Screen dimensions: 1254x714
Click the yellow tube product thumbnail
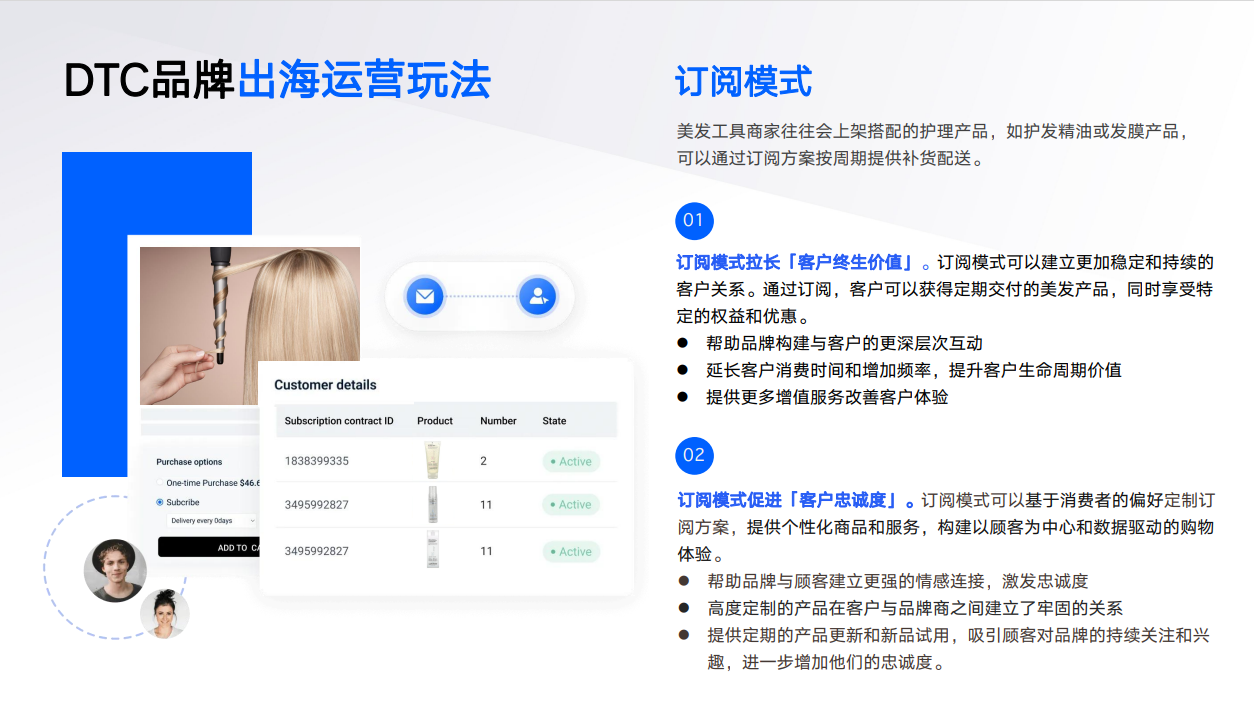coord(432,461)
